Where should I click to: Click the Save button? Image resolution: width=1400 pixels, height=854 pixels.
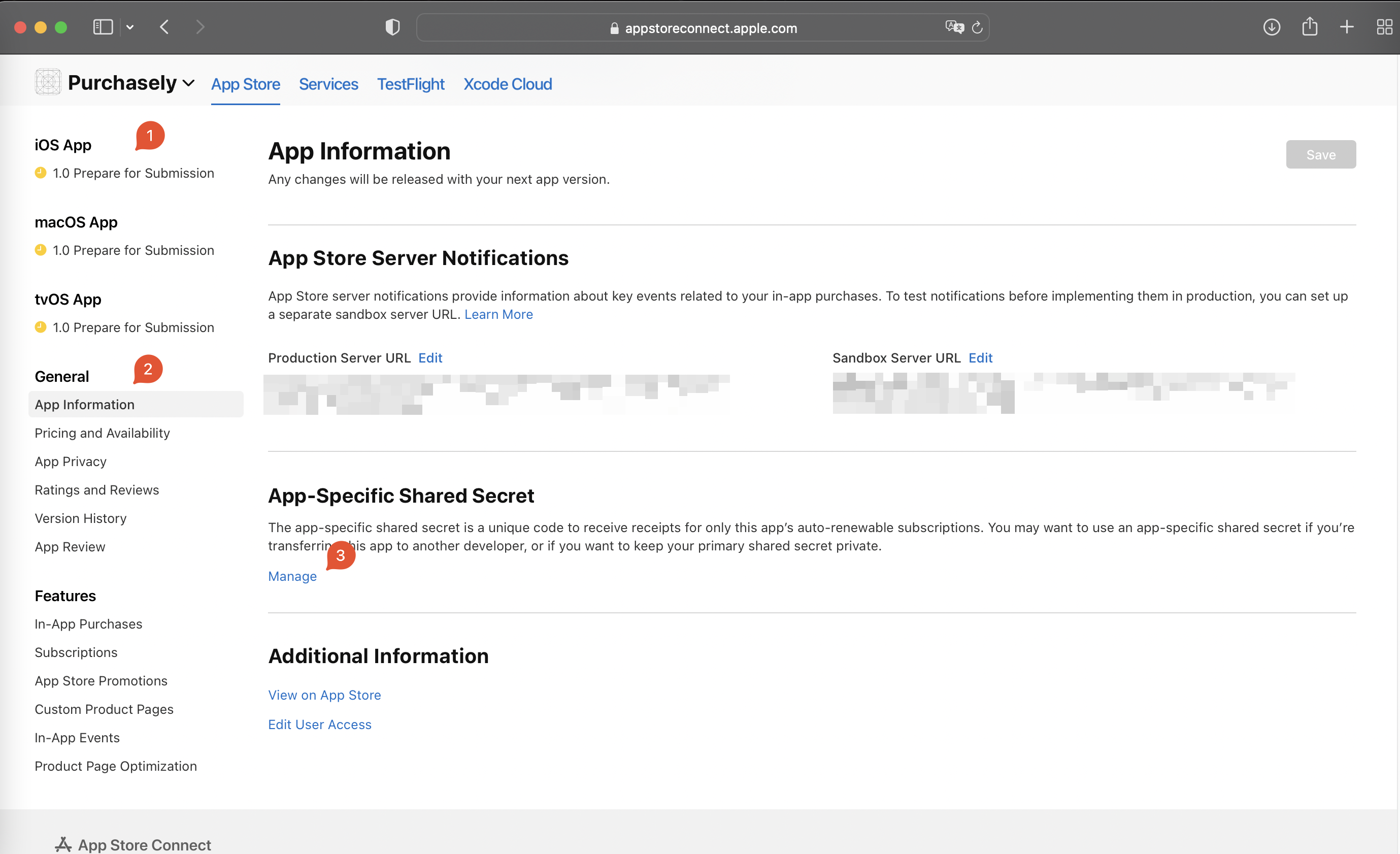click(1321, 154)
